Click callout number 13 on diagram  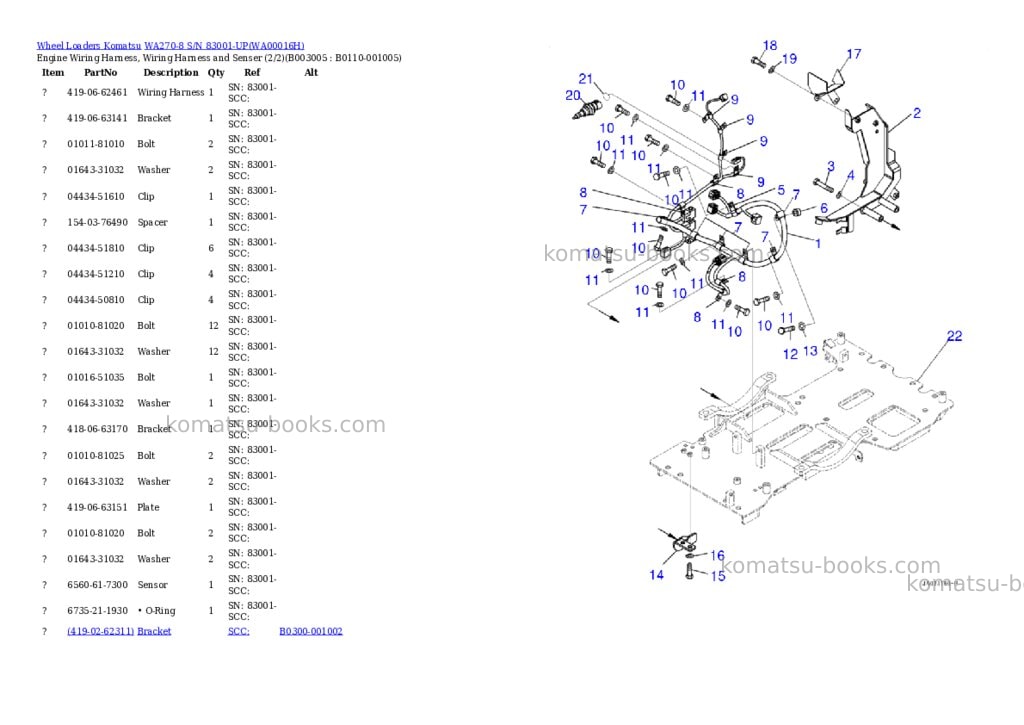point(810,351)
